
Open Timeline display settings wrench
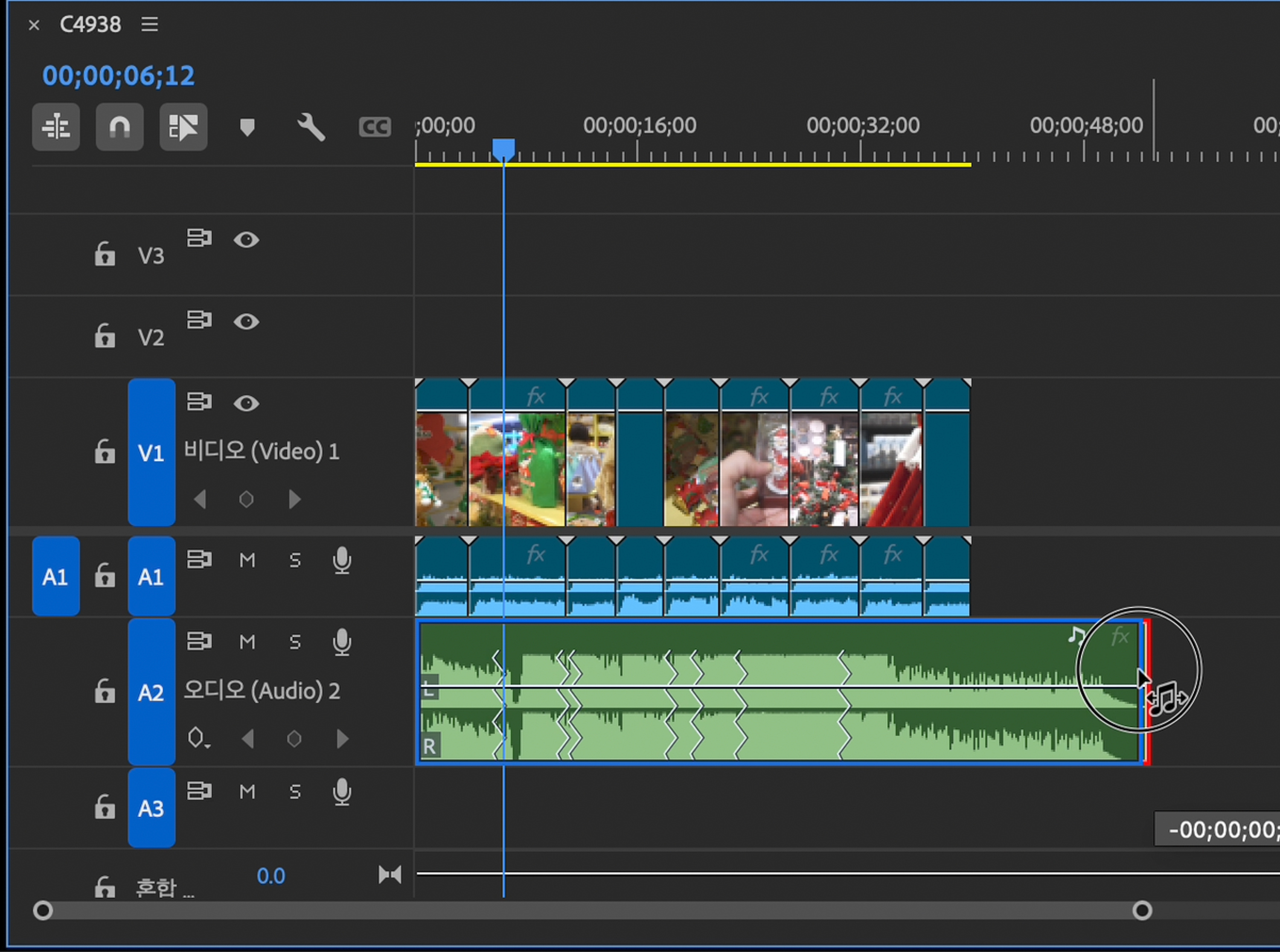311,127
